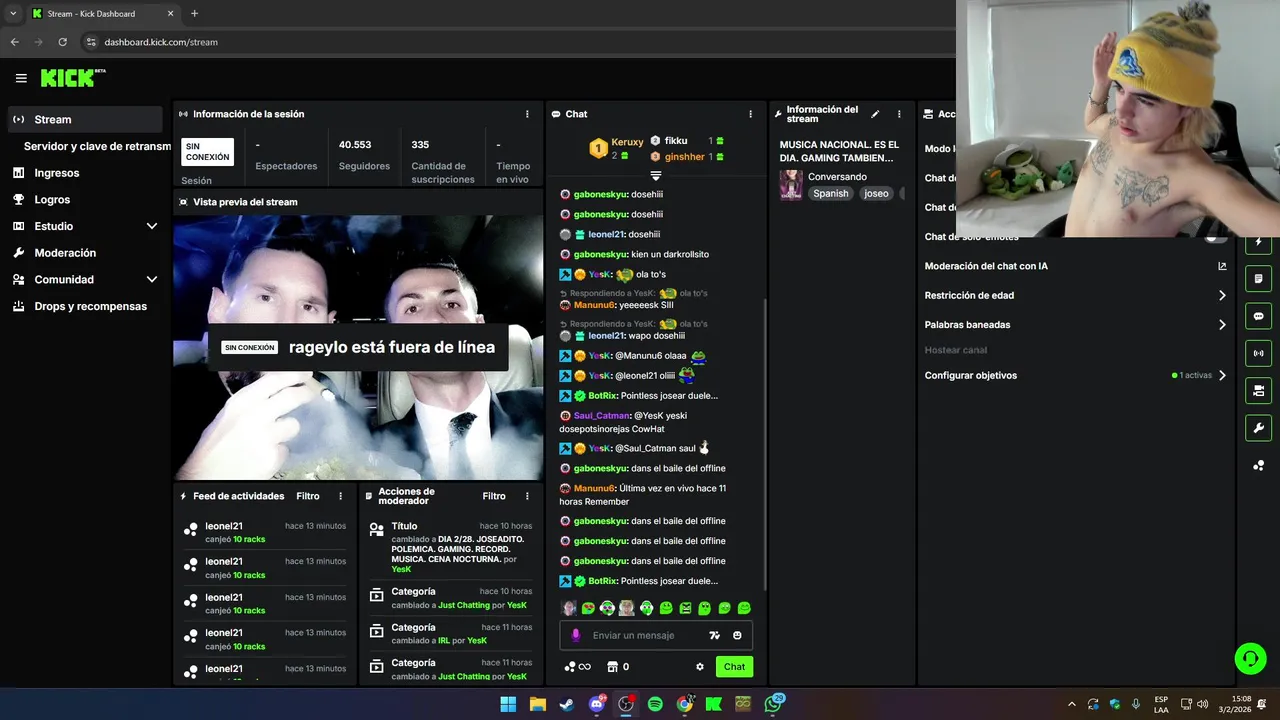Click Saul_Catman username in chat
This screenshot has height=720, width=1280.
[600, 416]
